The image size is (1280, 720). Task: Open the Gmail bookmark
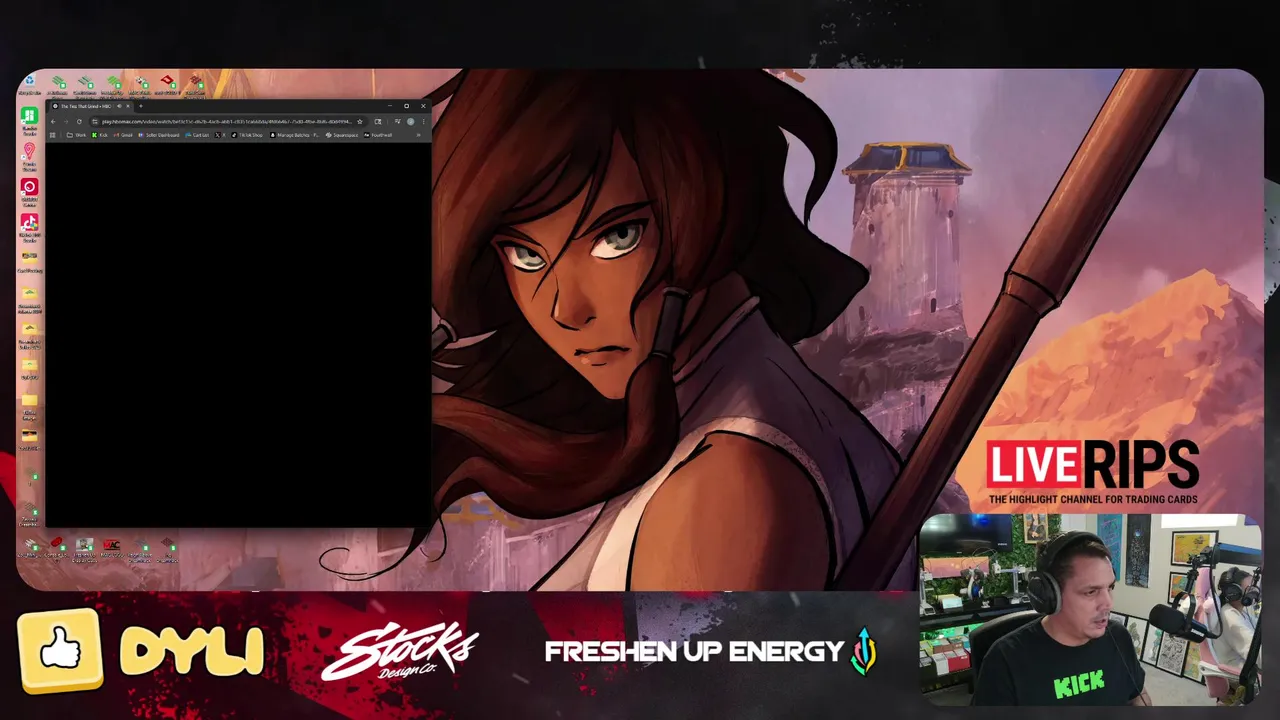tap(123, 135)
